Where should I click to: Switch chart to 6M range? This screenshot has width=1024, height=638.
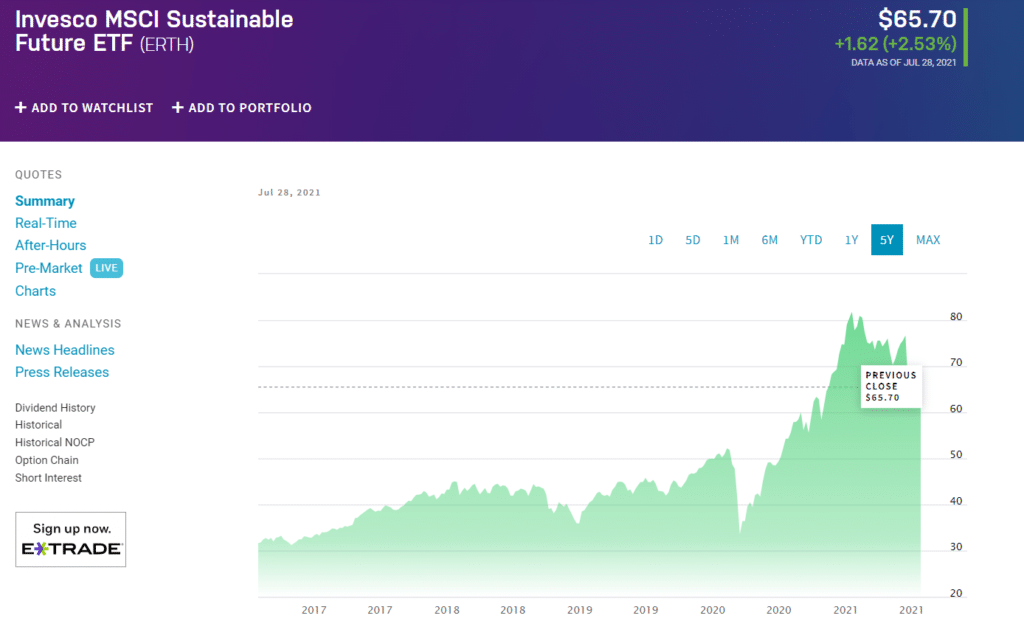[x=769, y=240]
